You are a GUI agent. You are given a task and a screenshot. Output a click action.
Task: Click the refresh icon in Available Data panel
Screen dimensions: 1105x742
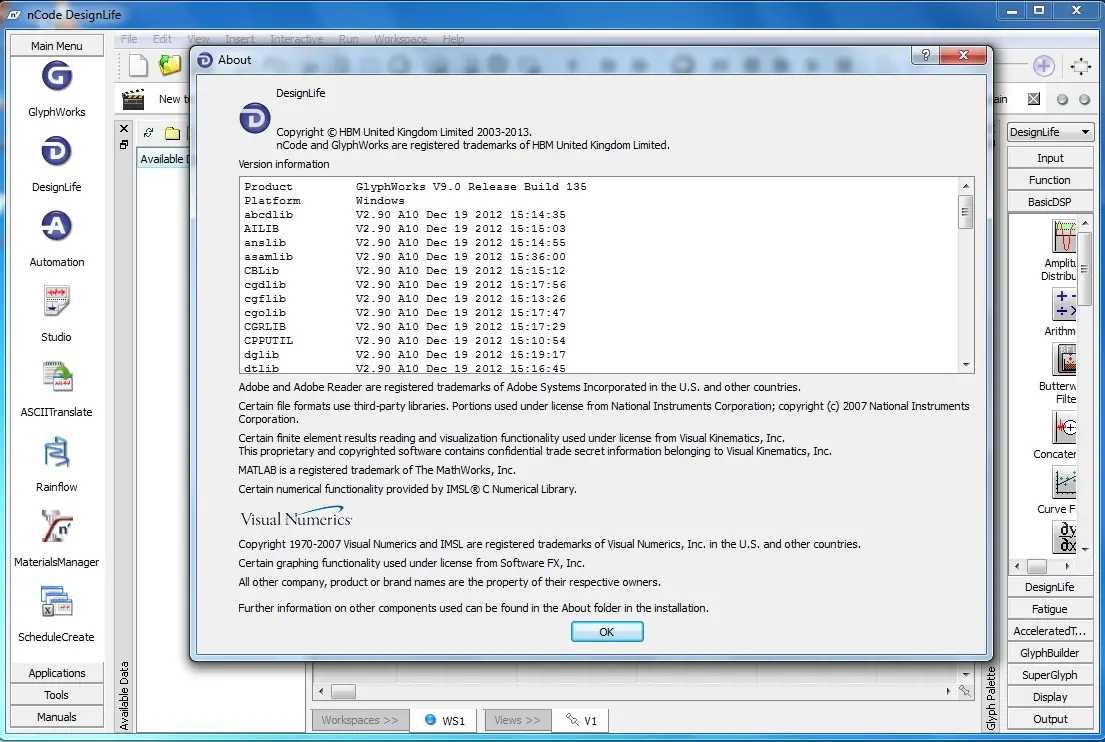(148, 132)
